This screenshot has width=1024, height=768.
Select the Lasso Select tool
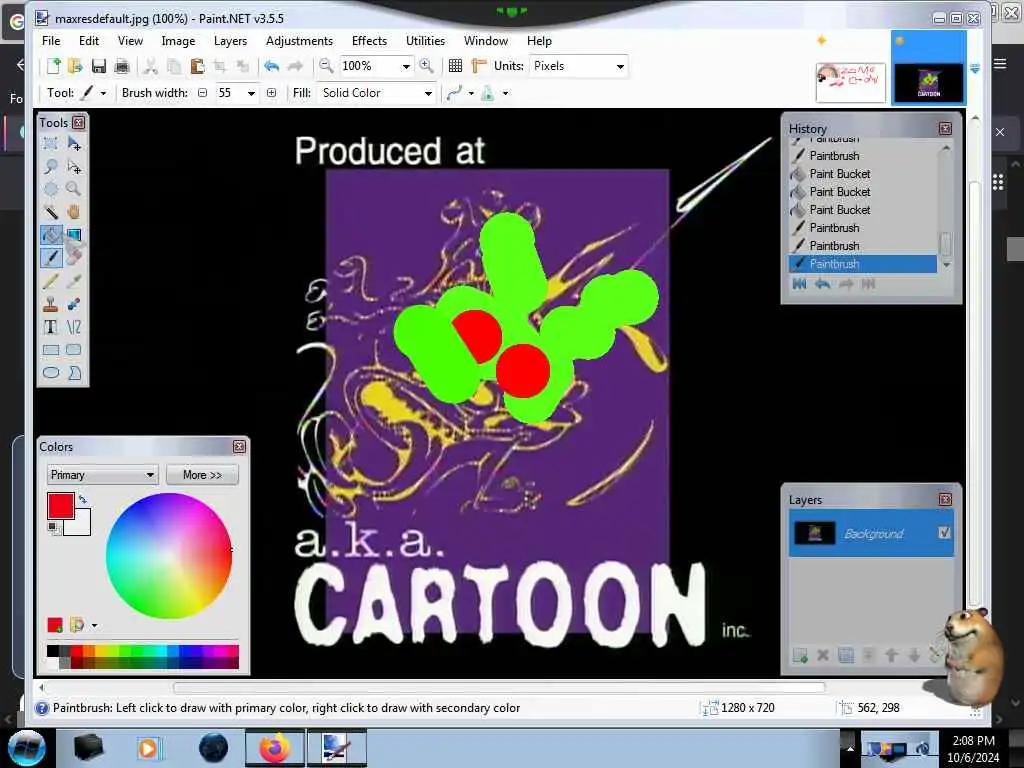click(50, 166)
